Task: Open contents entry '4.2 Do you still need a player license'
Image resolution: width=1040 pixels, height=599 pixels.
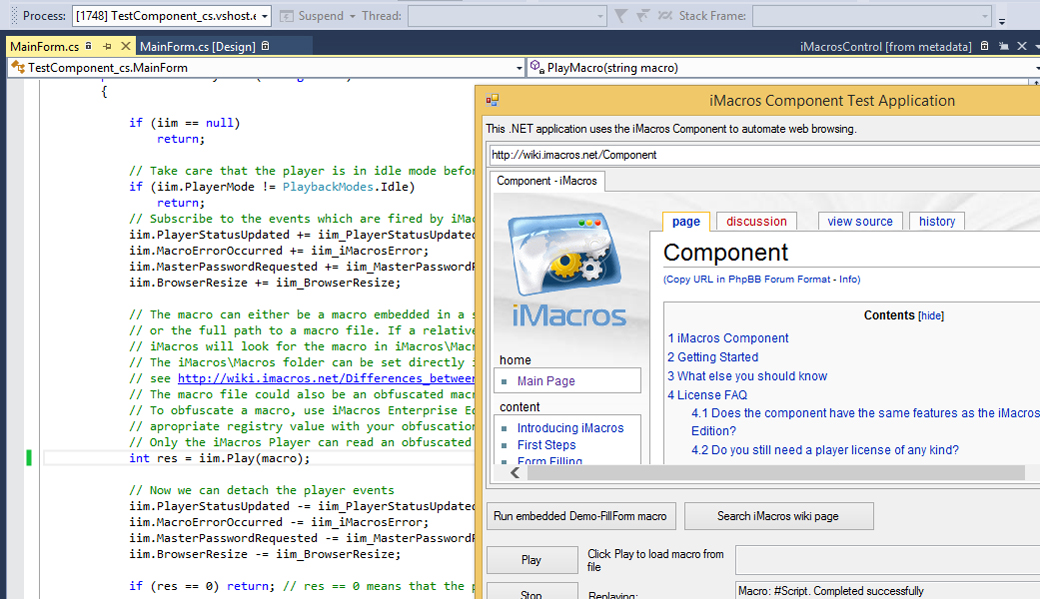Action: (x=825, y=450)
